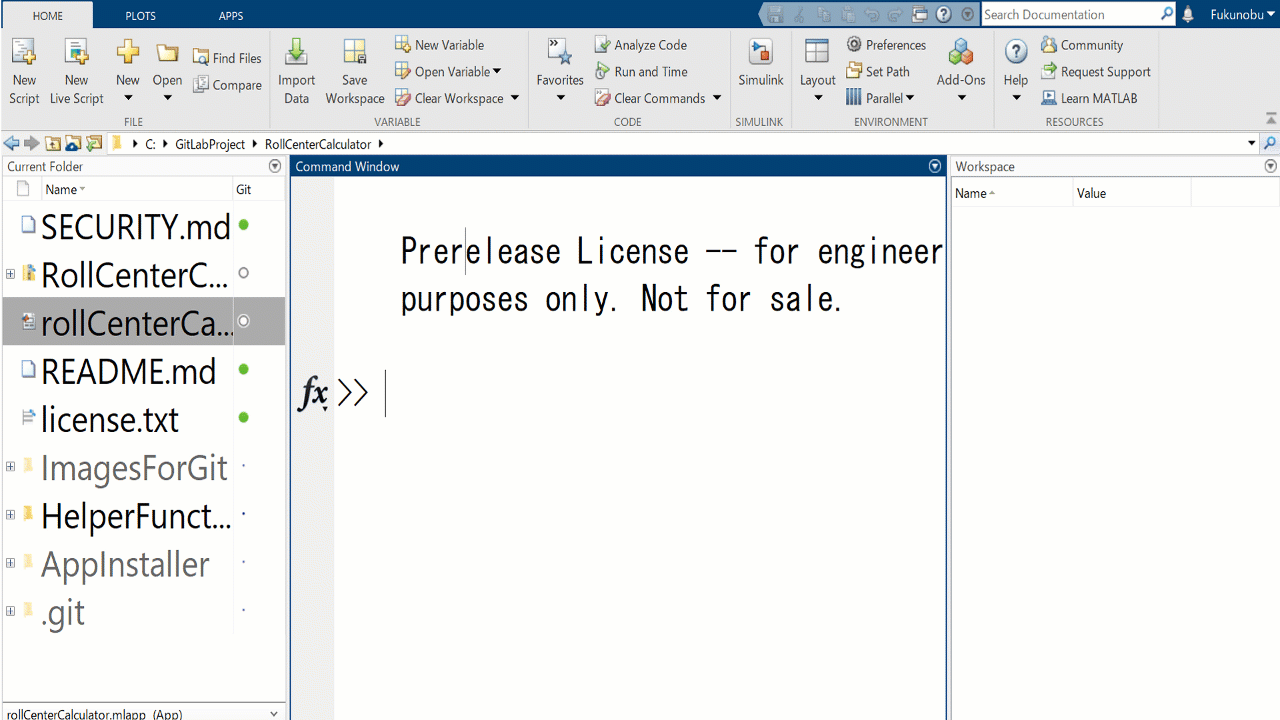
Task: Click the New Live Script icon
Action: pyautogui.click(x=76, y=54)
